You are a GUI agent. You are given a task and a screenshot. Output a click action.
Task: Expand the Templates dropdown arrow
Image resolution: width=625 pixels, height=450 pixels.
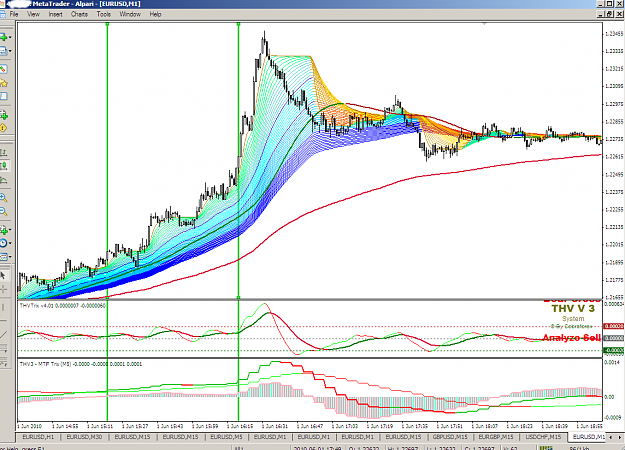(10, 257)
